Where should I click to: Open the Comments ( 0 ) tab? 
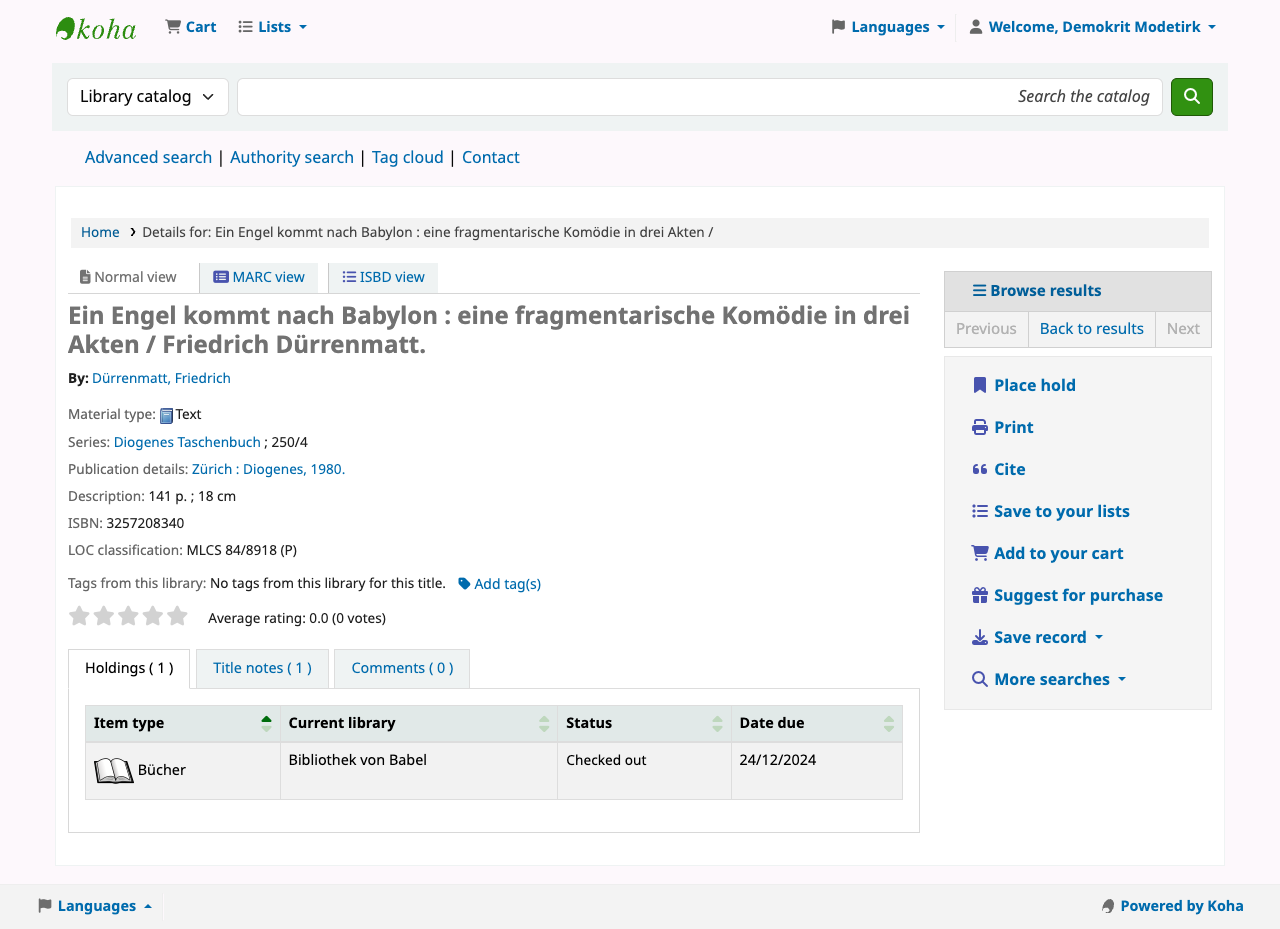click(x=402, y=669)
